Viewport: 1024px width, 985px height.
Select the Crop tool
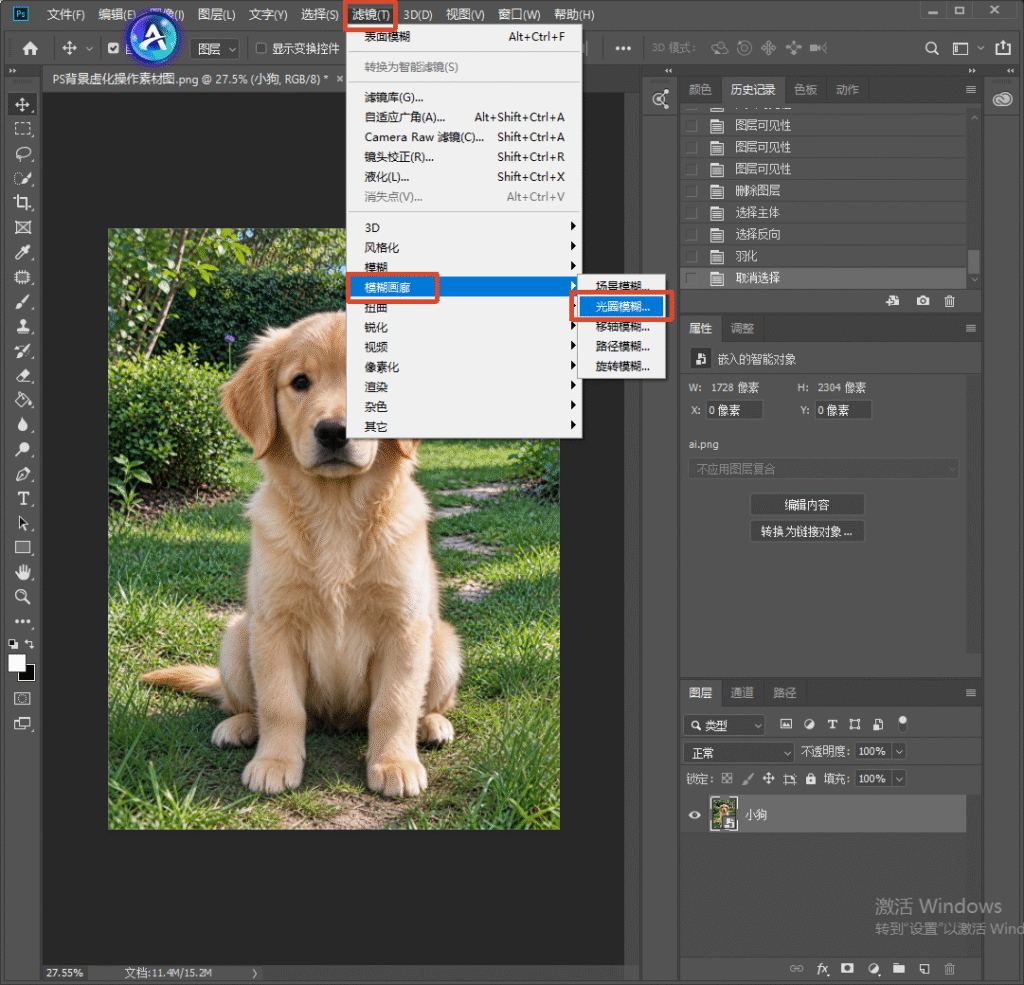pos(23,202)
